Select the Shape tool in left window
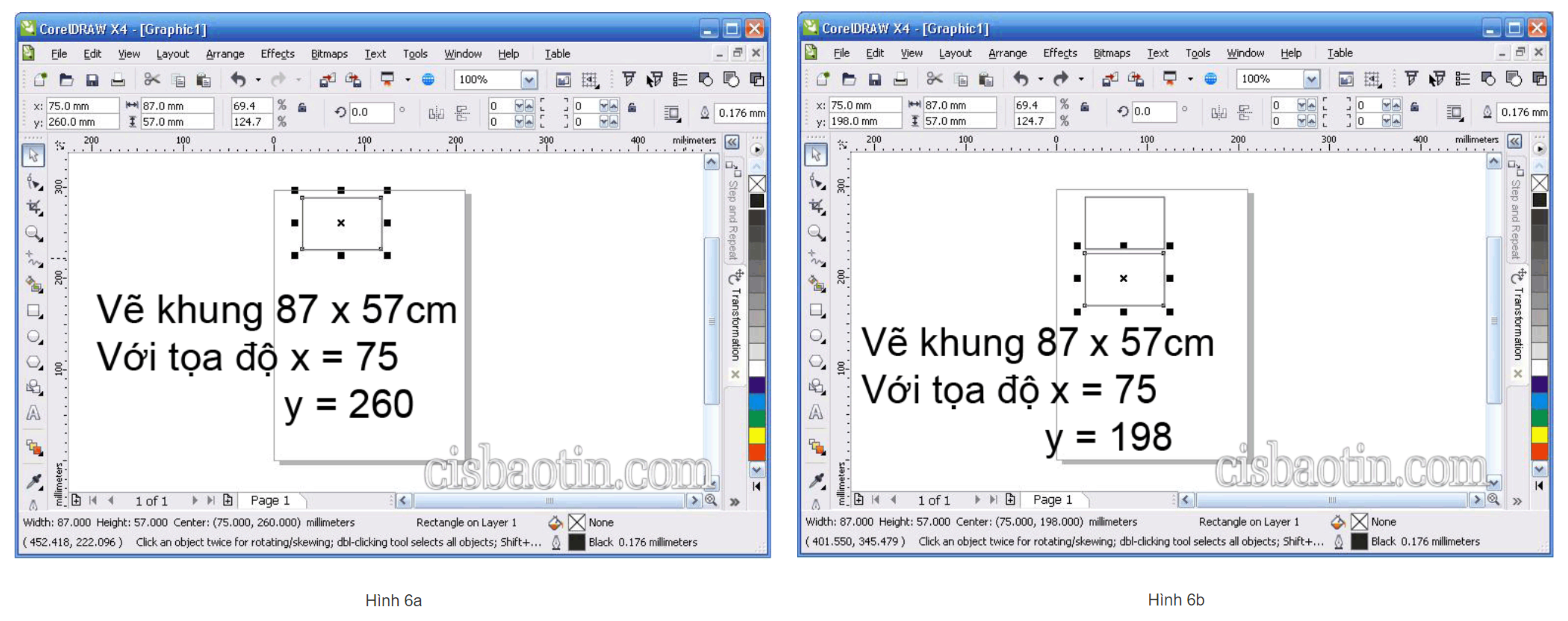Image resolution: width=1568 pixels, height=621 pixels. coord(34,181)
